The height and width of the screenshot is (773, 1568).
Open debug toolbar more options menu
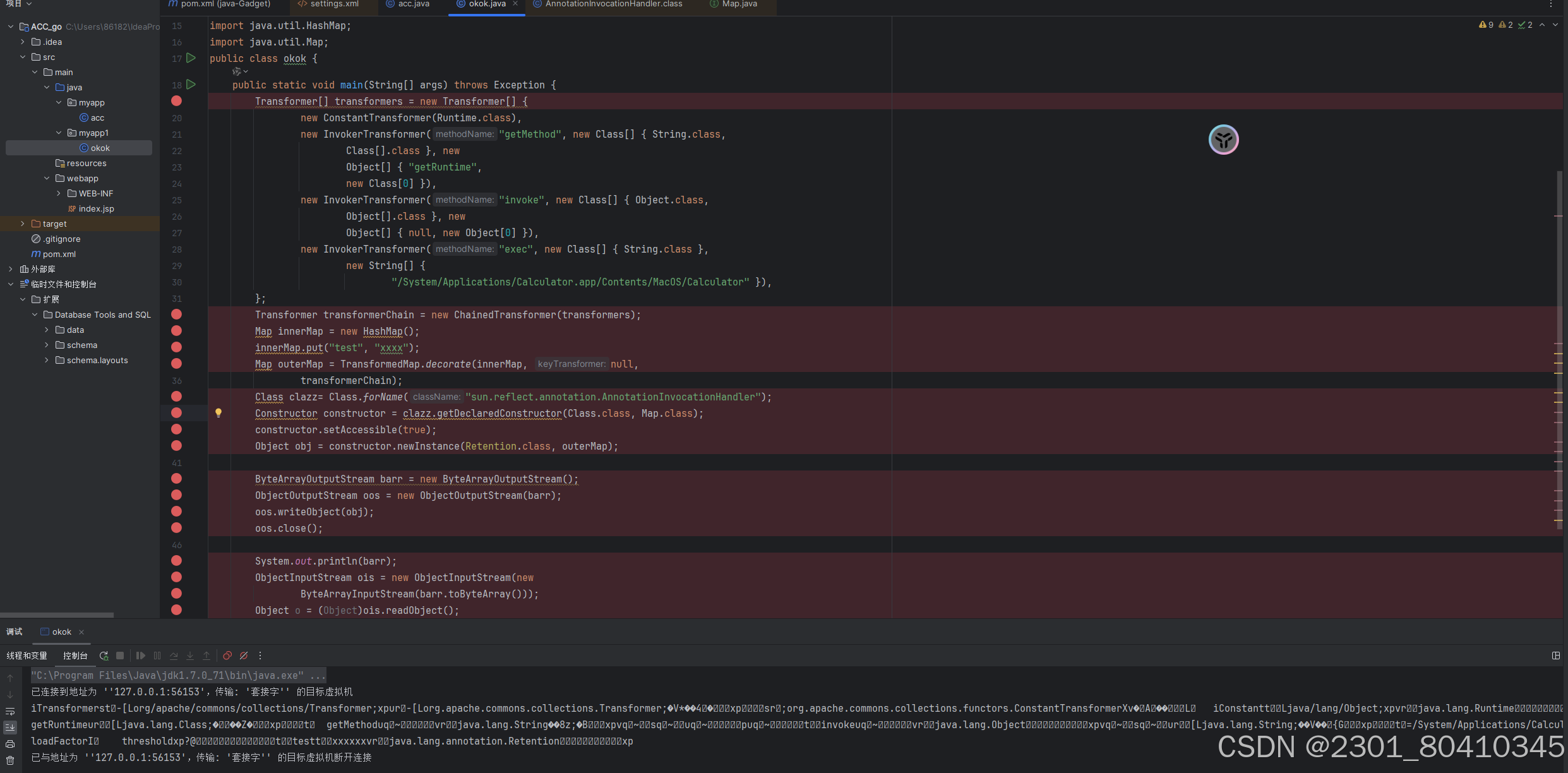coord(260,656)
